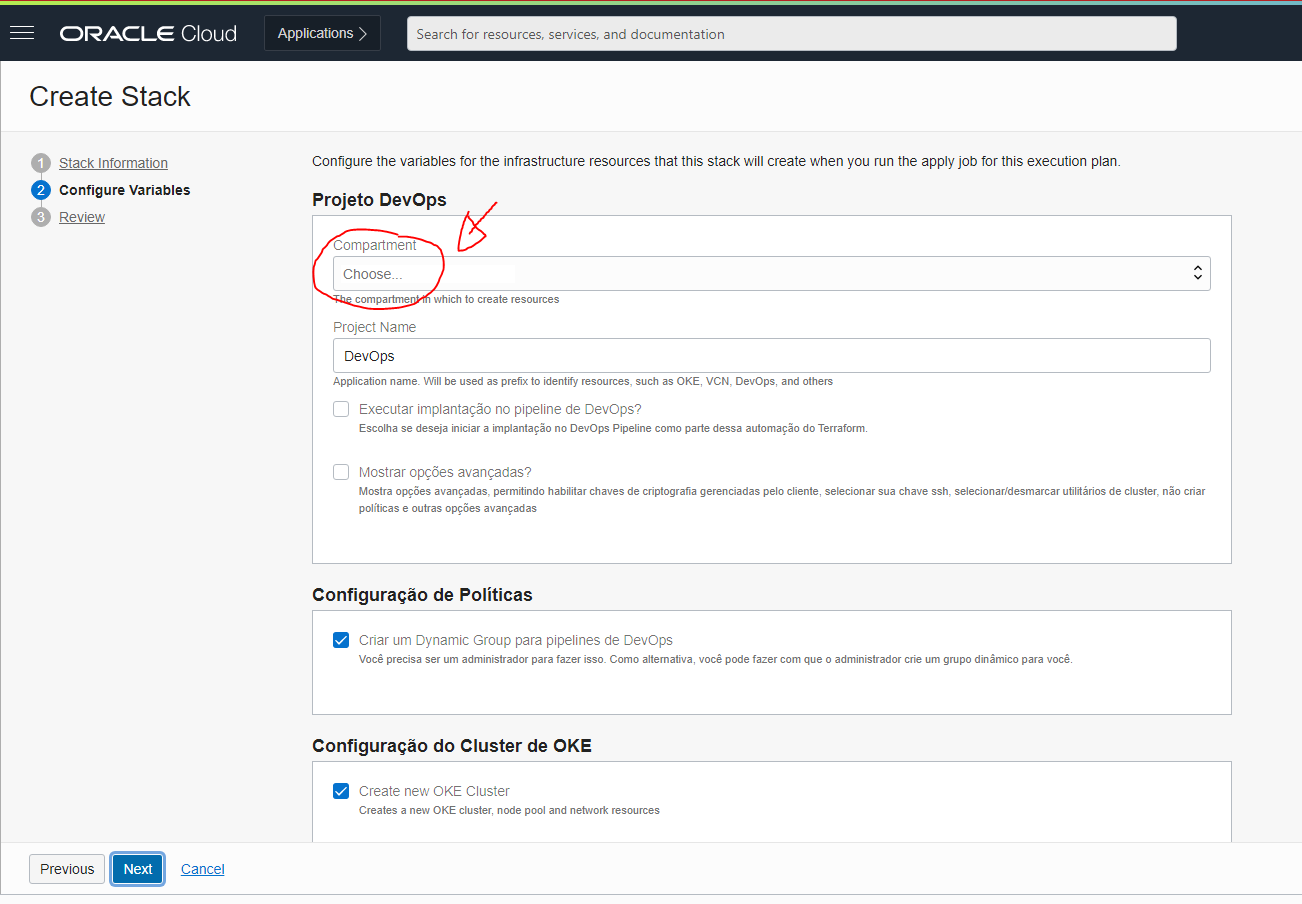
Task: Click the step 3 circle indicator
Action: click(41, 217)
